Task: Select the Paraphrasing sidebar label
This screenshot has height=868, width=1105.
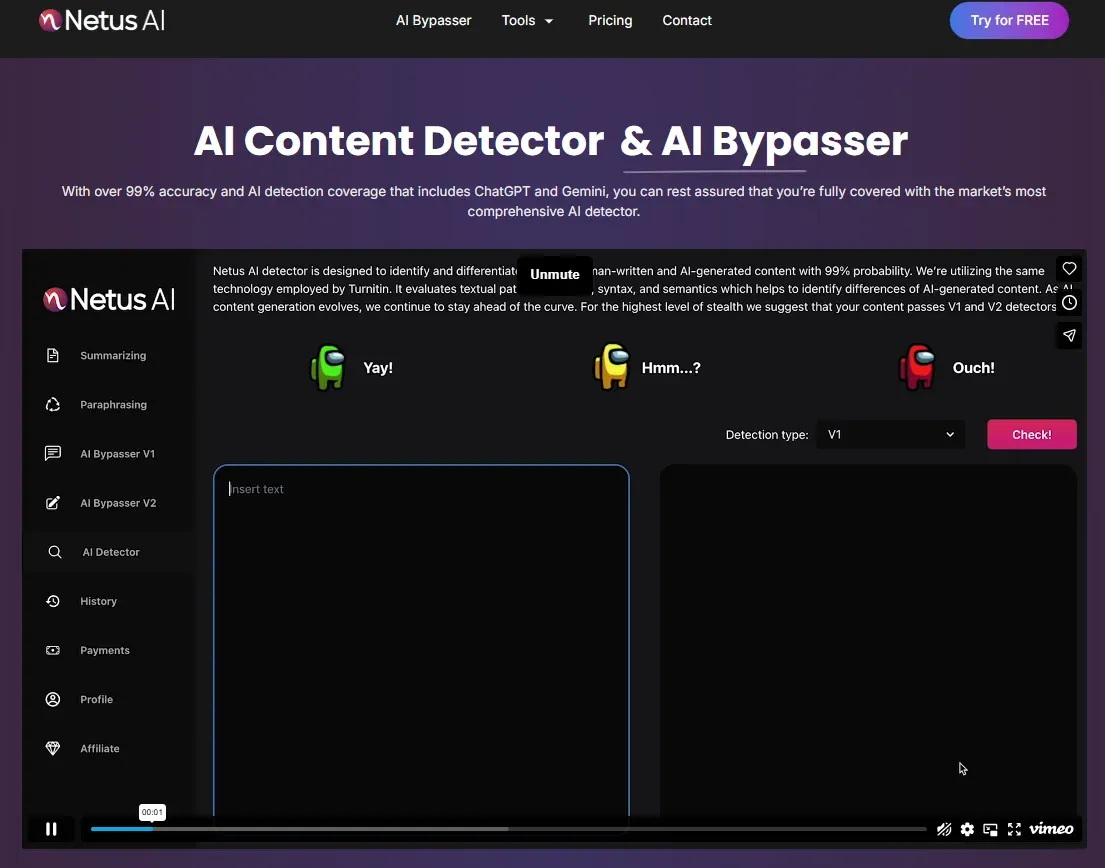Action: (x=113, y=404)
